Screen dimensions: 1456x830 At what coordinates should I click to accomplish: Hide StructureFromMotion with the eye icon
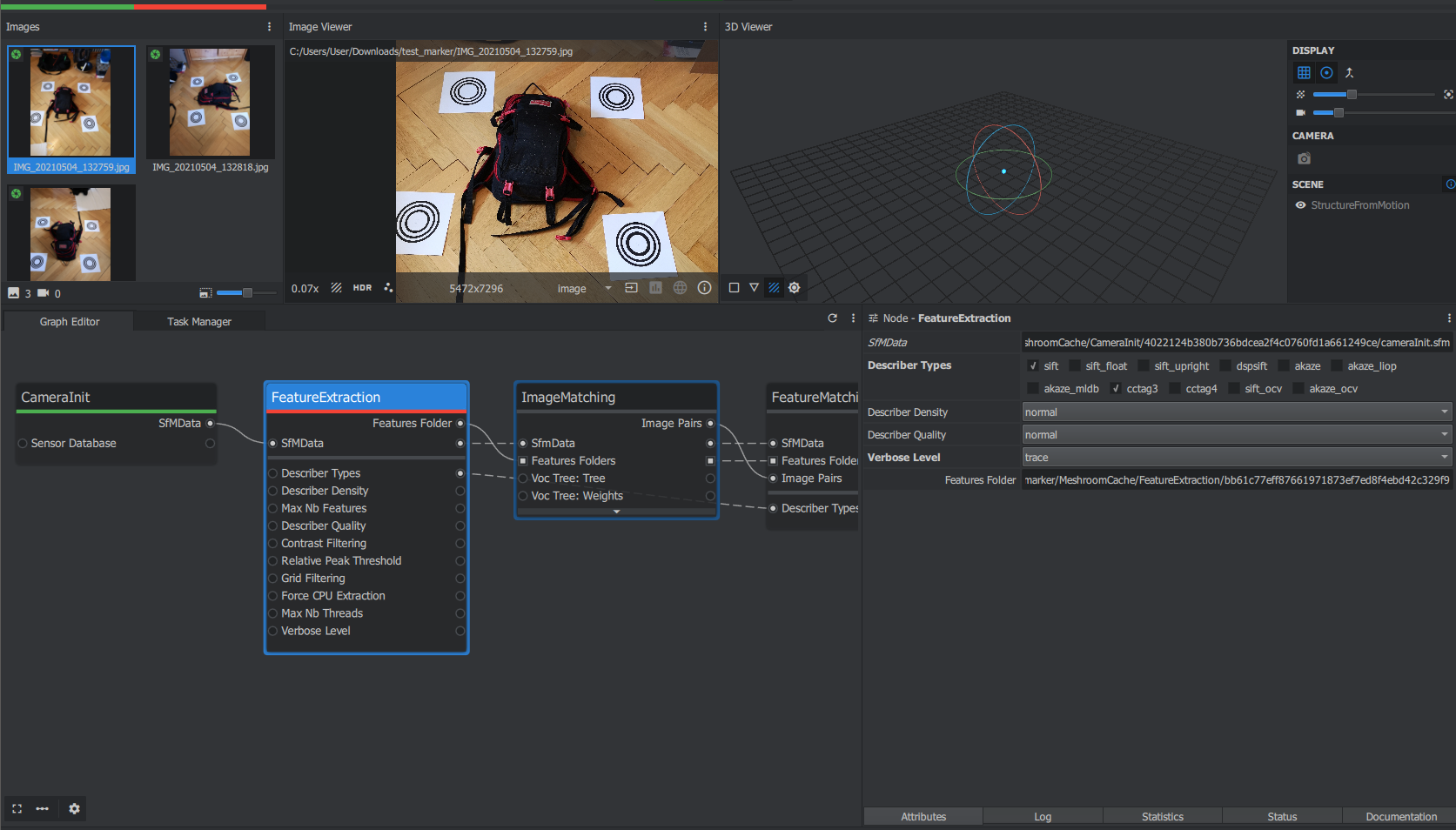tap(1300, 205)
